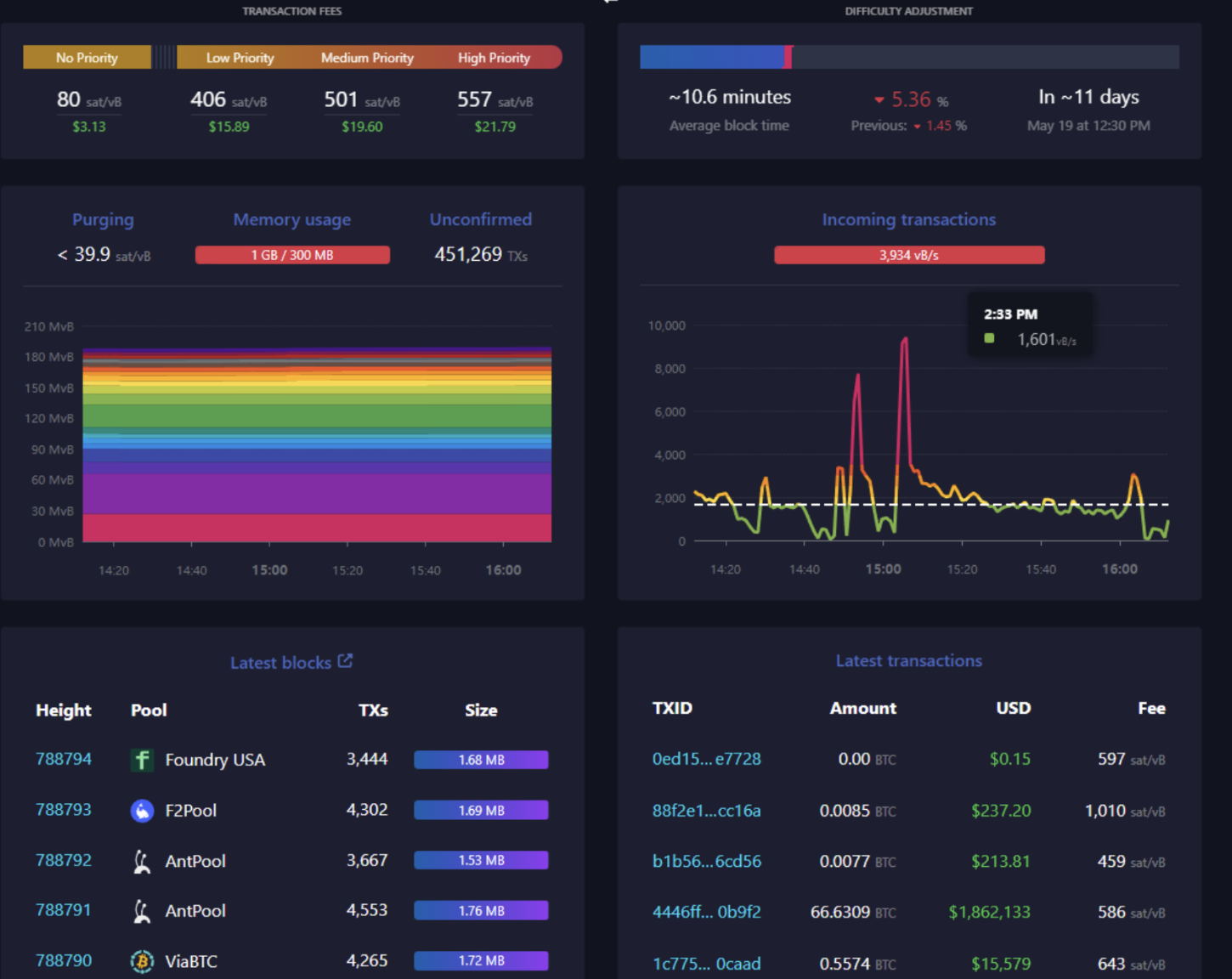Click the Foundry USA pool icon

pyautogui.click(x=142, y=760)
